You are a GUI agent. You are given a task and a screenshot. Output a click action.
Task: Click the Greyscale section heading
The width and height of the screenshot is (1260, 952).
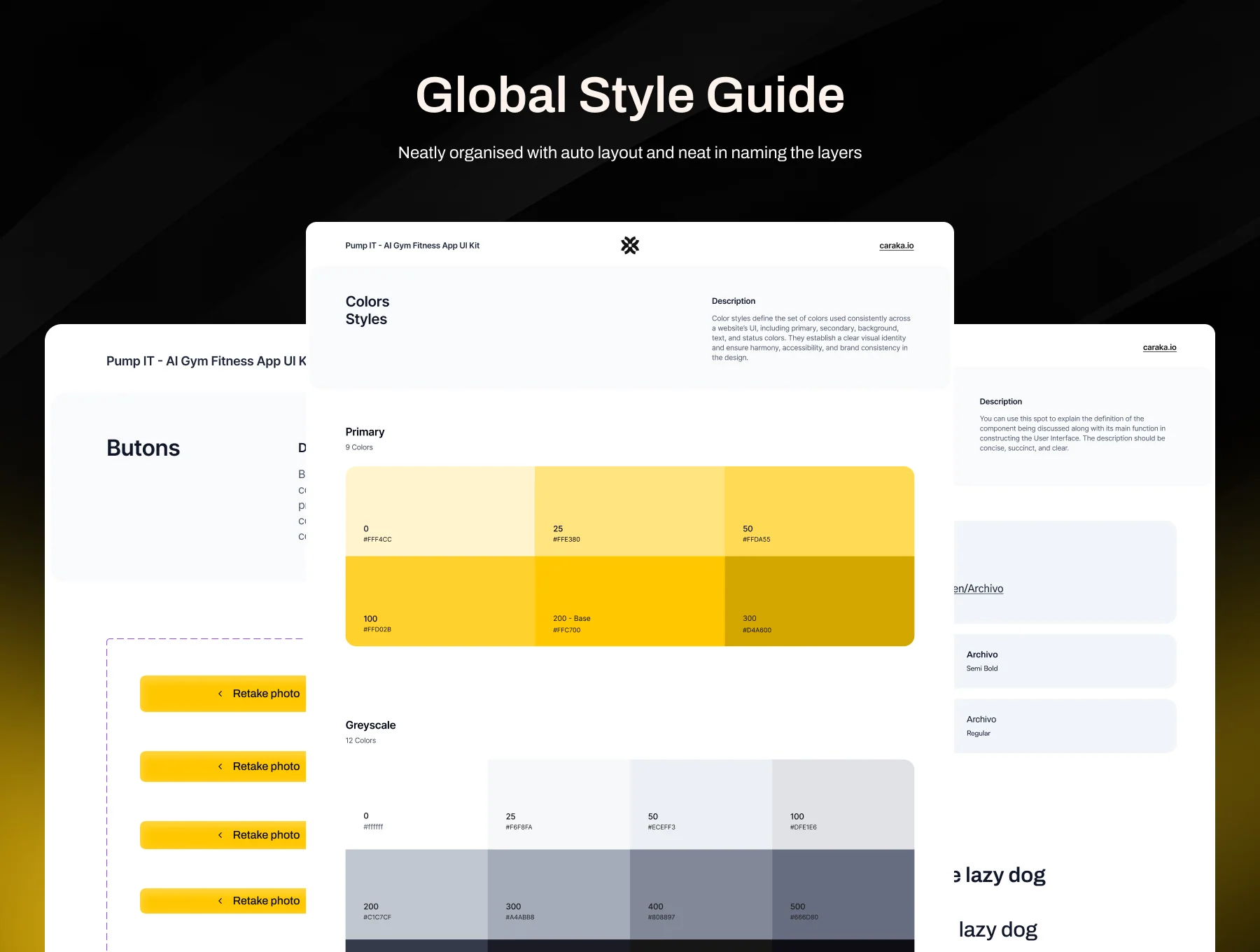(370, 725)
